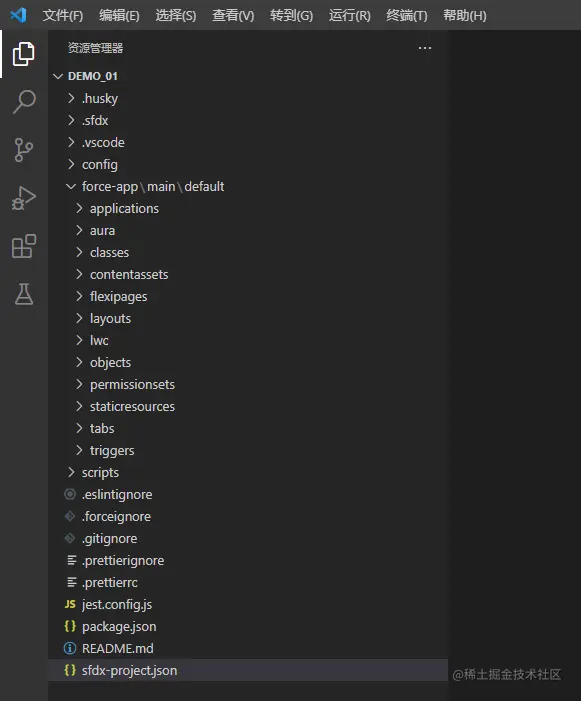Select the classes folder name
This screenshot has width=581, height=701.
point(109,253)
